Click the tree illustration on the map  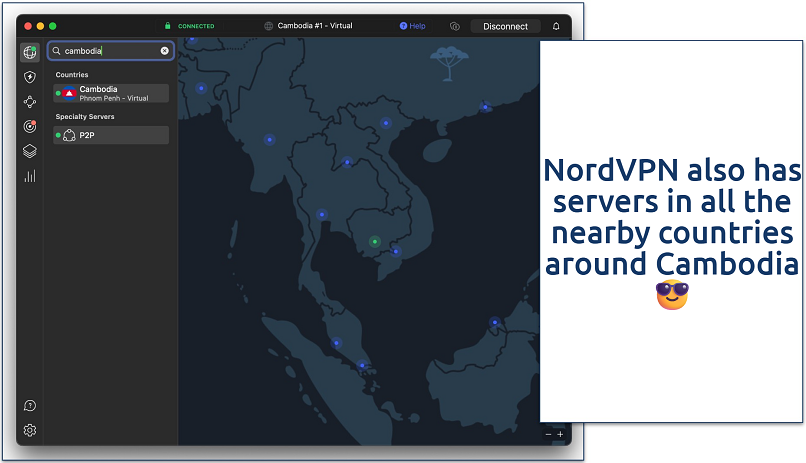pyautogui.click(x=449, y=63)
